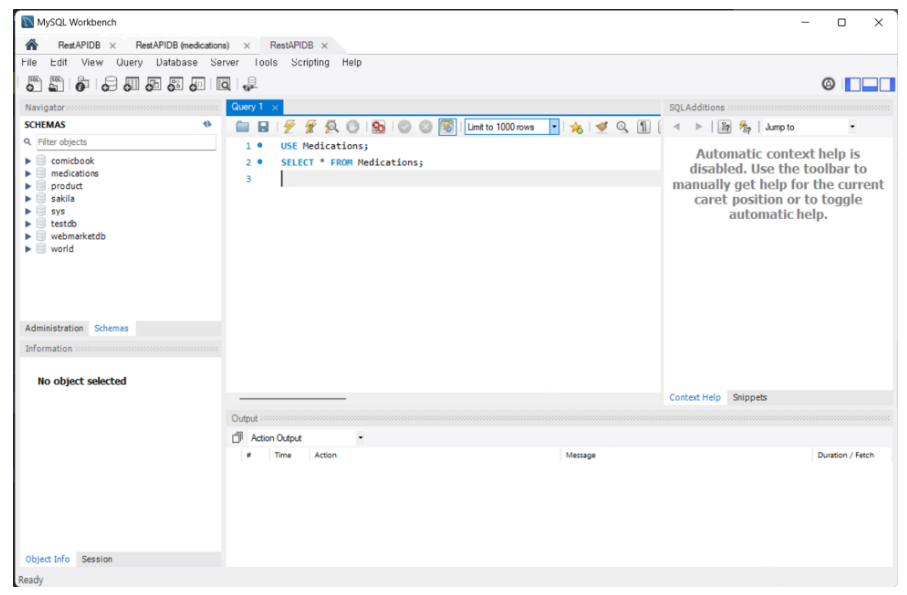This screenshot has height=595, width=907.
Task: Create a new schema from toolbar
Action: tap(109, 84)
